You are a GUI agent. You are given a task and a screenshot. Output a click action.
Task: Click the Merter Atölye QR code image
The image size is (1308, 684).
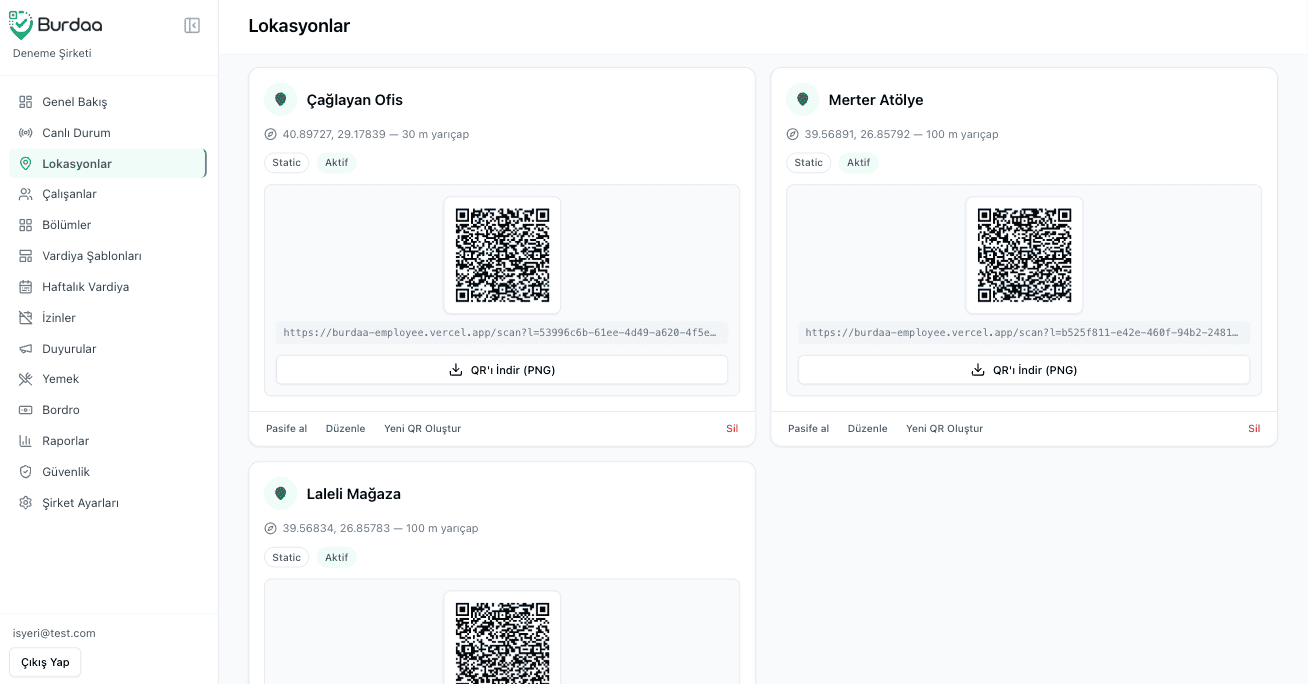(x=1024, y=255)
